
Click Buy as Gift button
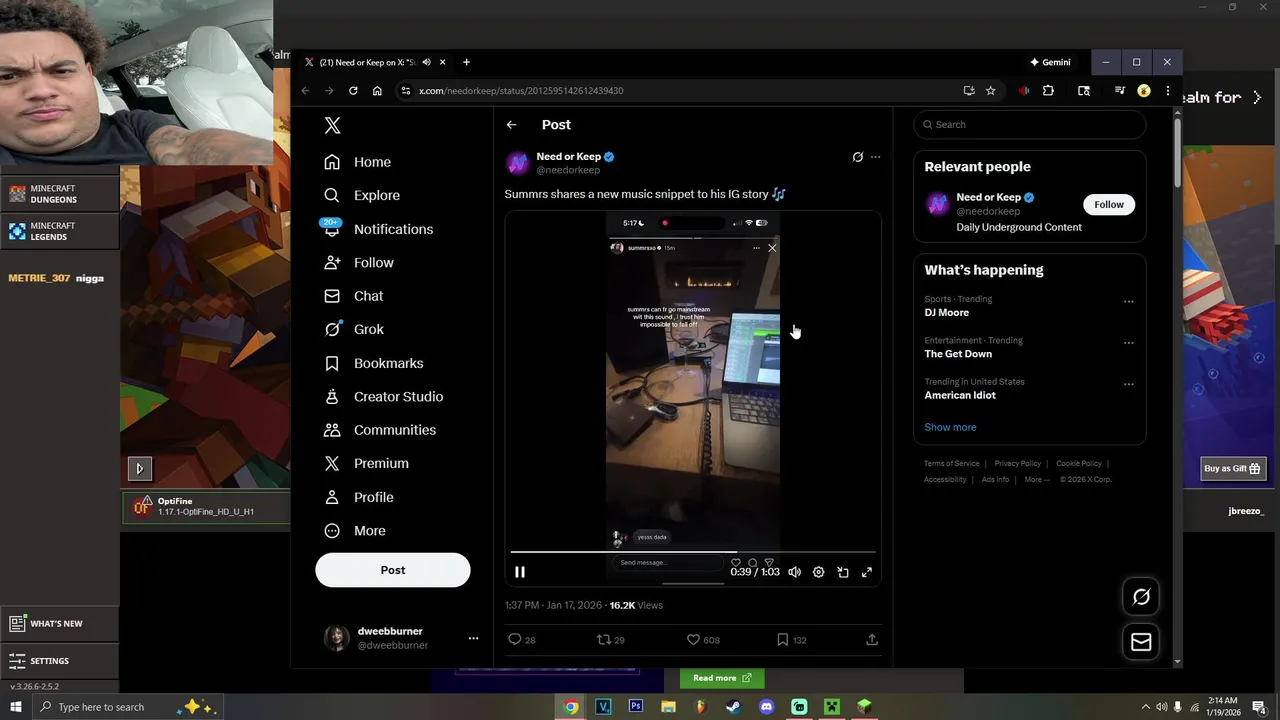[1233, 468]
